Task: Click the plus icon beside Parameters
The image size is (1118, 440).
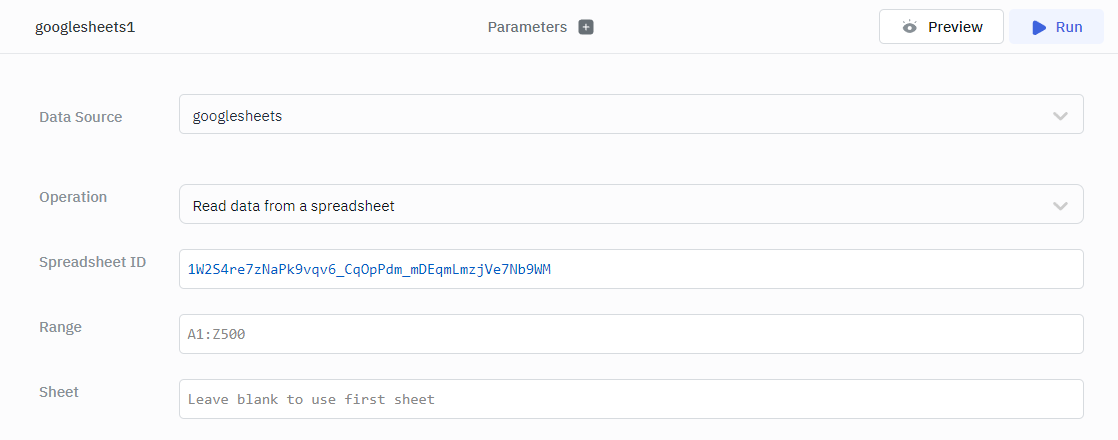Action: (586, 27)
